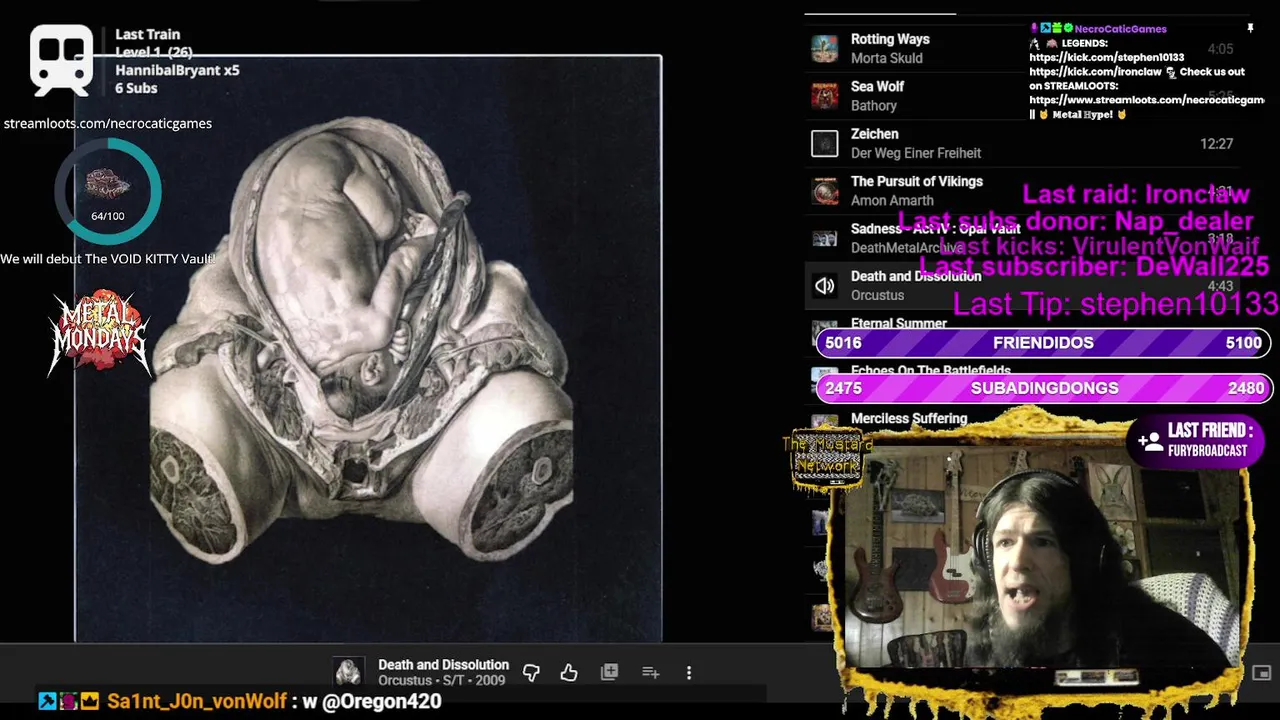Open artist Bathory in queue
The height and width of the screenshot is (720, 1280).
coord(874,106)
